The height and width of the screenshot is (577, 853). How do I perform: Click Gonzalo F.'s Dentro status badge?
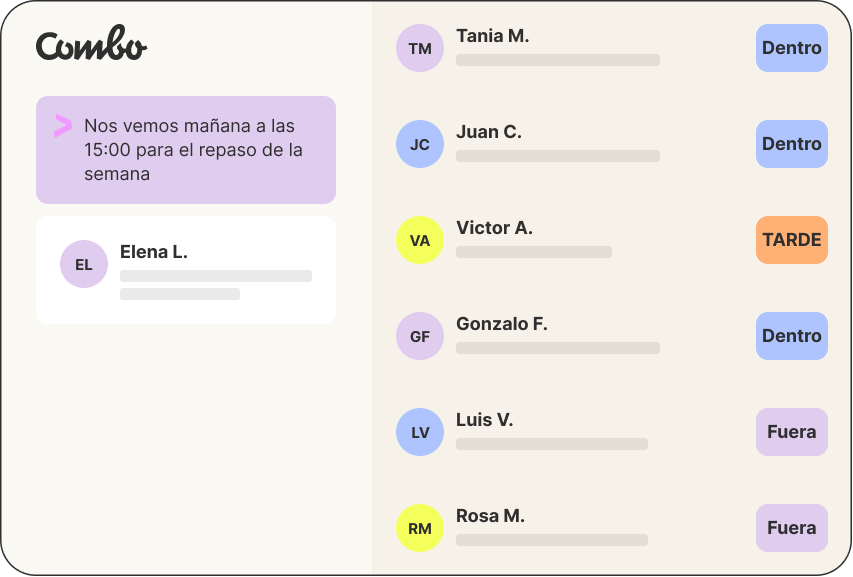pyautogui.click(x=791, y=336)
